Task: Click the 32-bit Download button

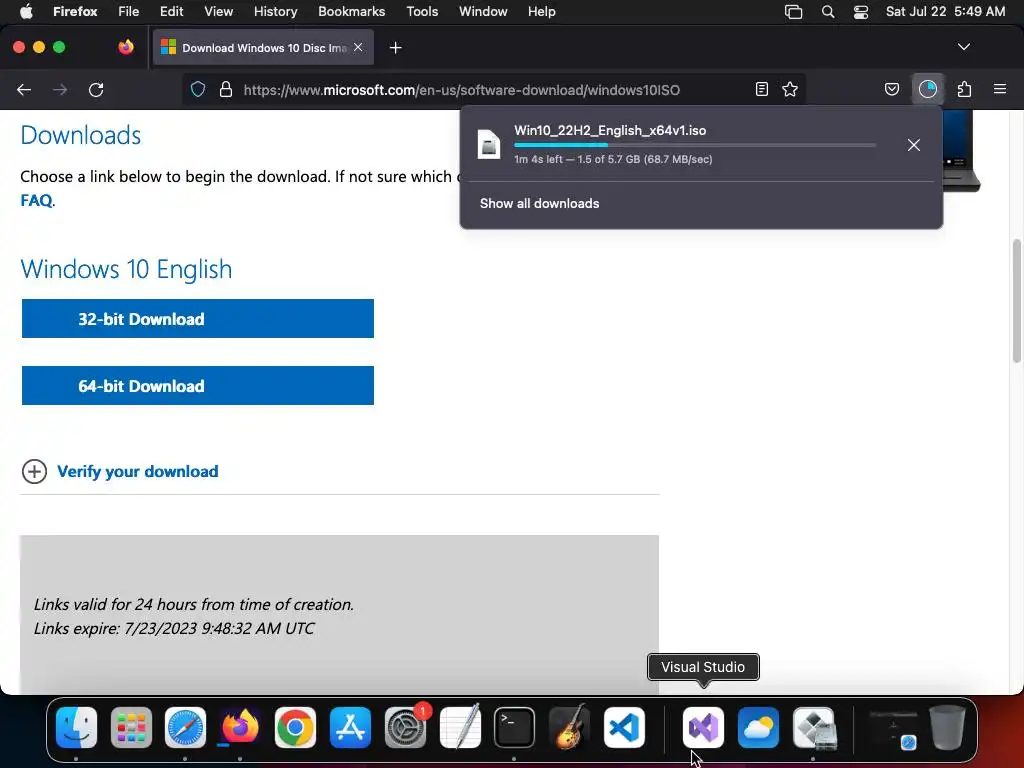Action: [x=198, y=319]
